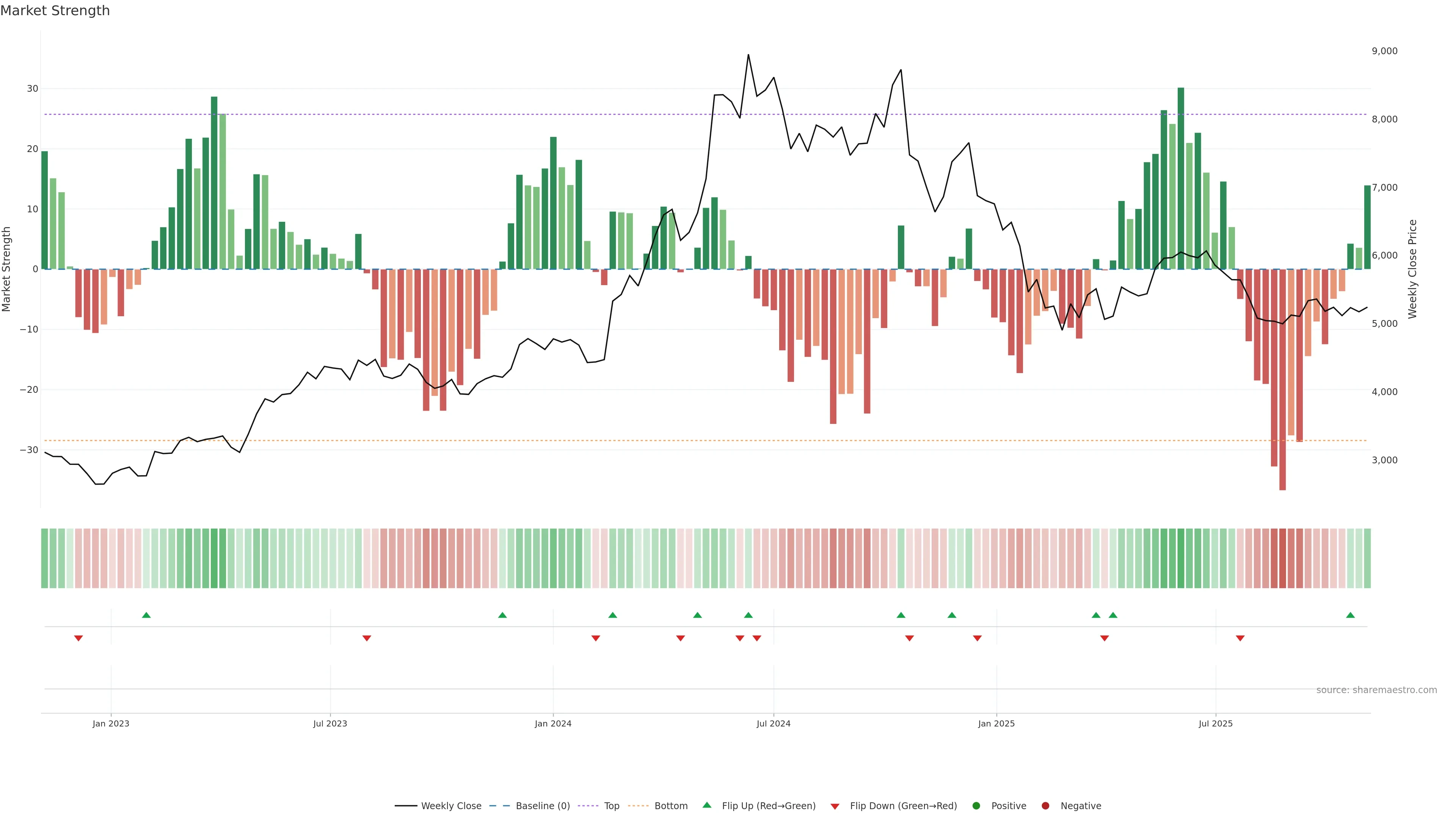Click the Weekly Close Price axis title
This screenshot has height=819, width=1456.
coord(1412,269)
